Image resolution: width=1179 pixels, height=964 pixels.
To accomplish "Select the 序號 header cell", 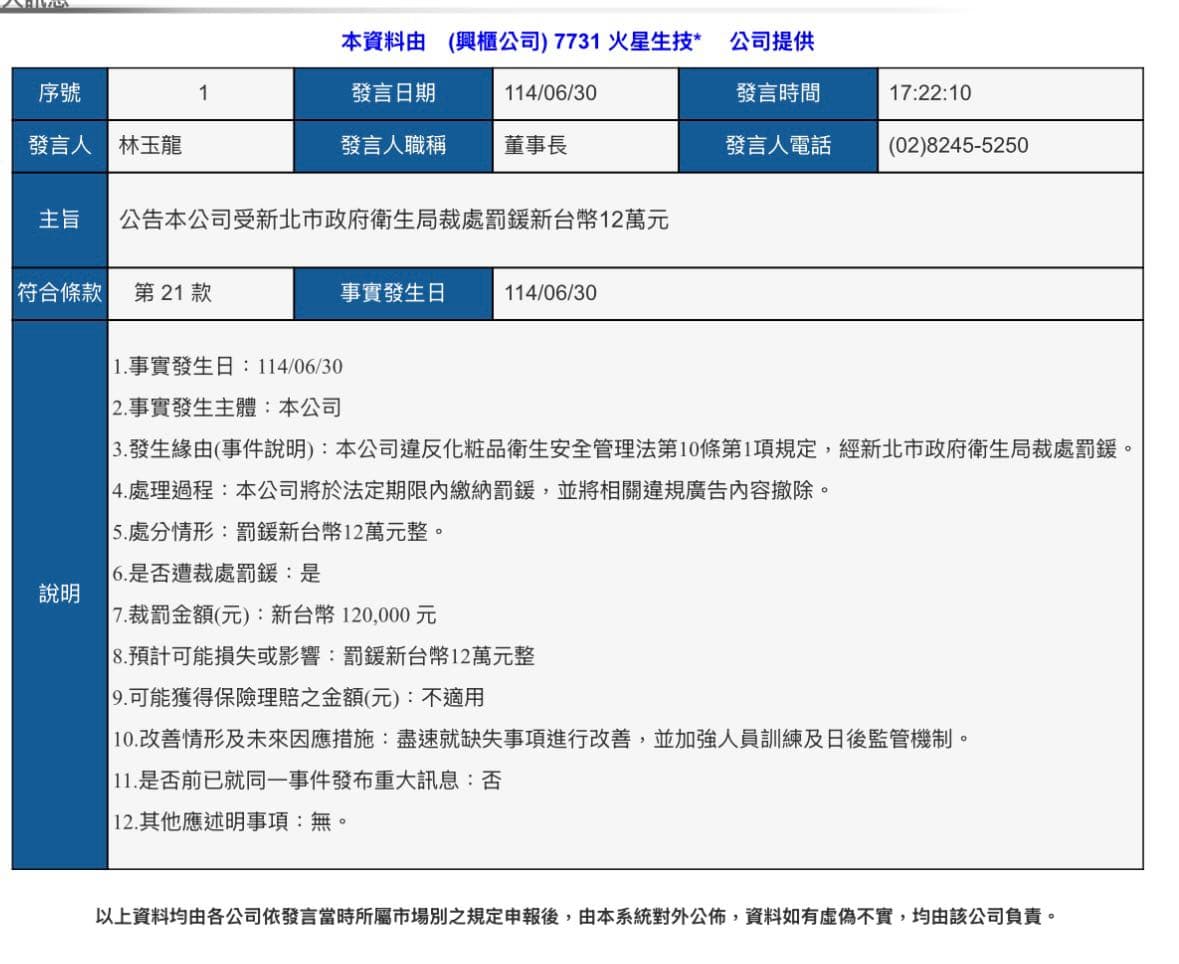I will pos(59,93).
